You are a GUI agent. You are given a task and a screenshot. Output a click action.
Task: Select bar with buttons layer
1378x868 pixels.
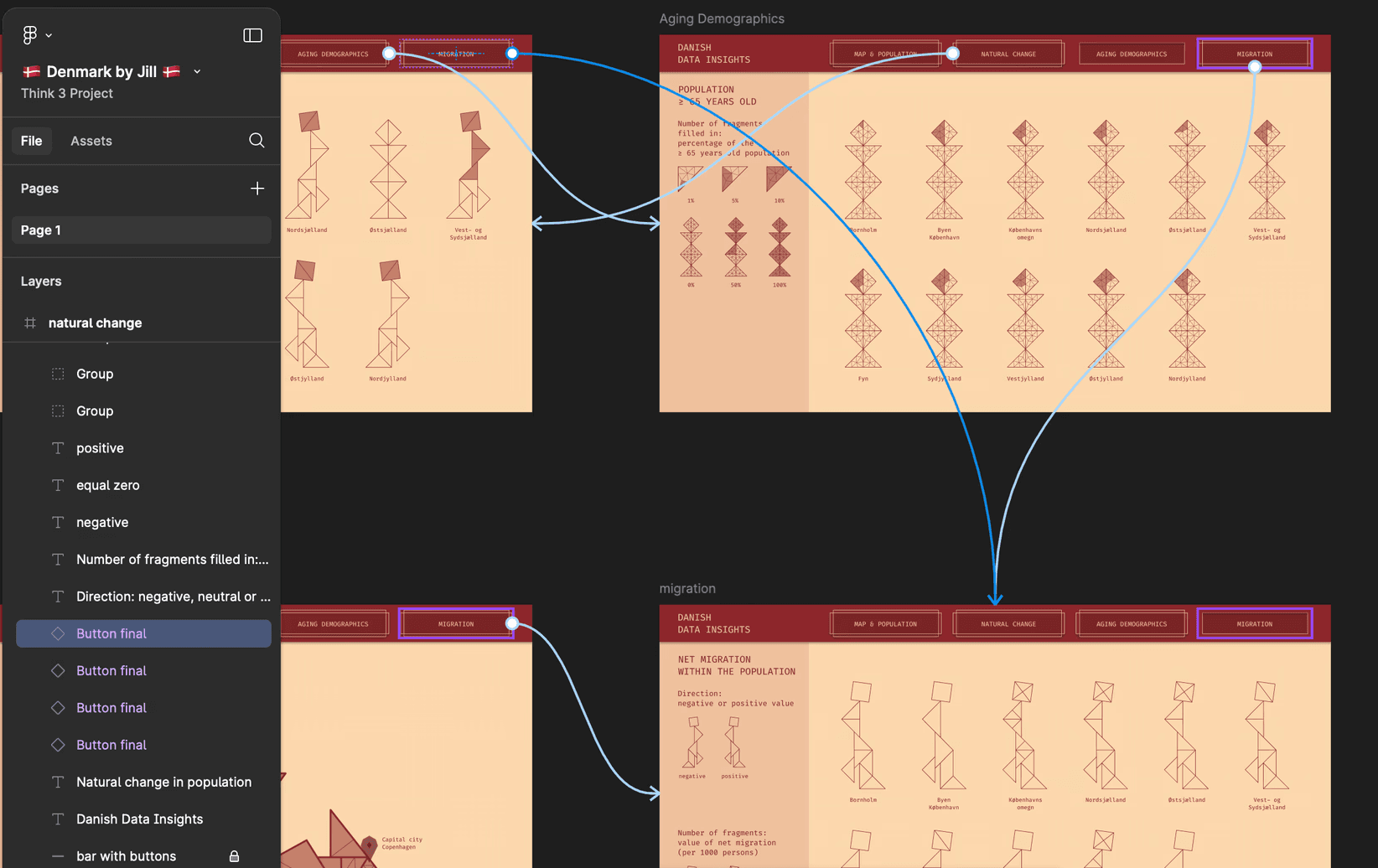click(143, 856)
